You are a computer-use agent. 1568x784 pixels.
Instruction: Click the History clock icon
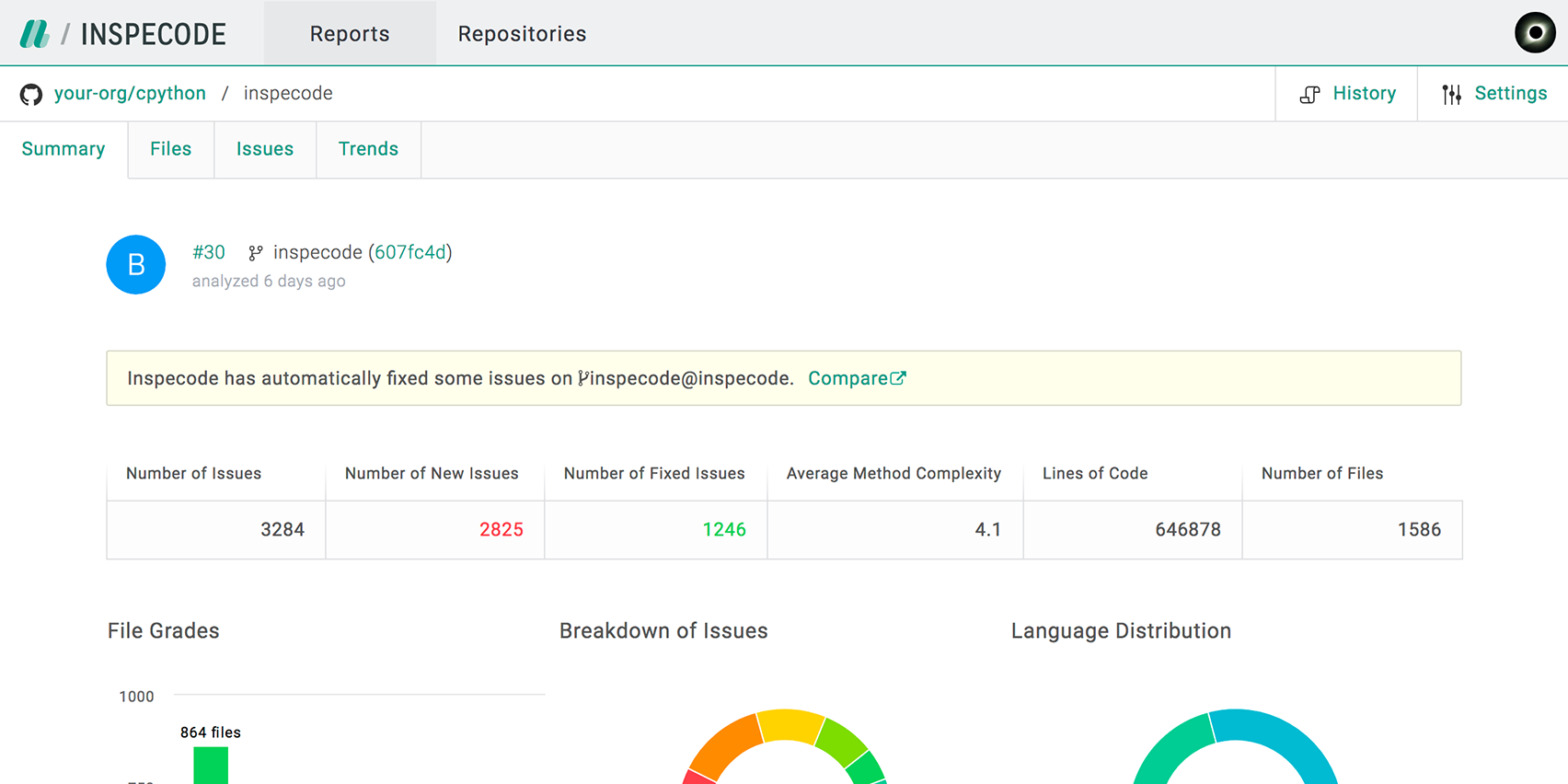point(1309,94)
